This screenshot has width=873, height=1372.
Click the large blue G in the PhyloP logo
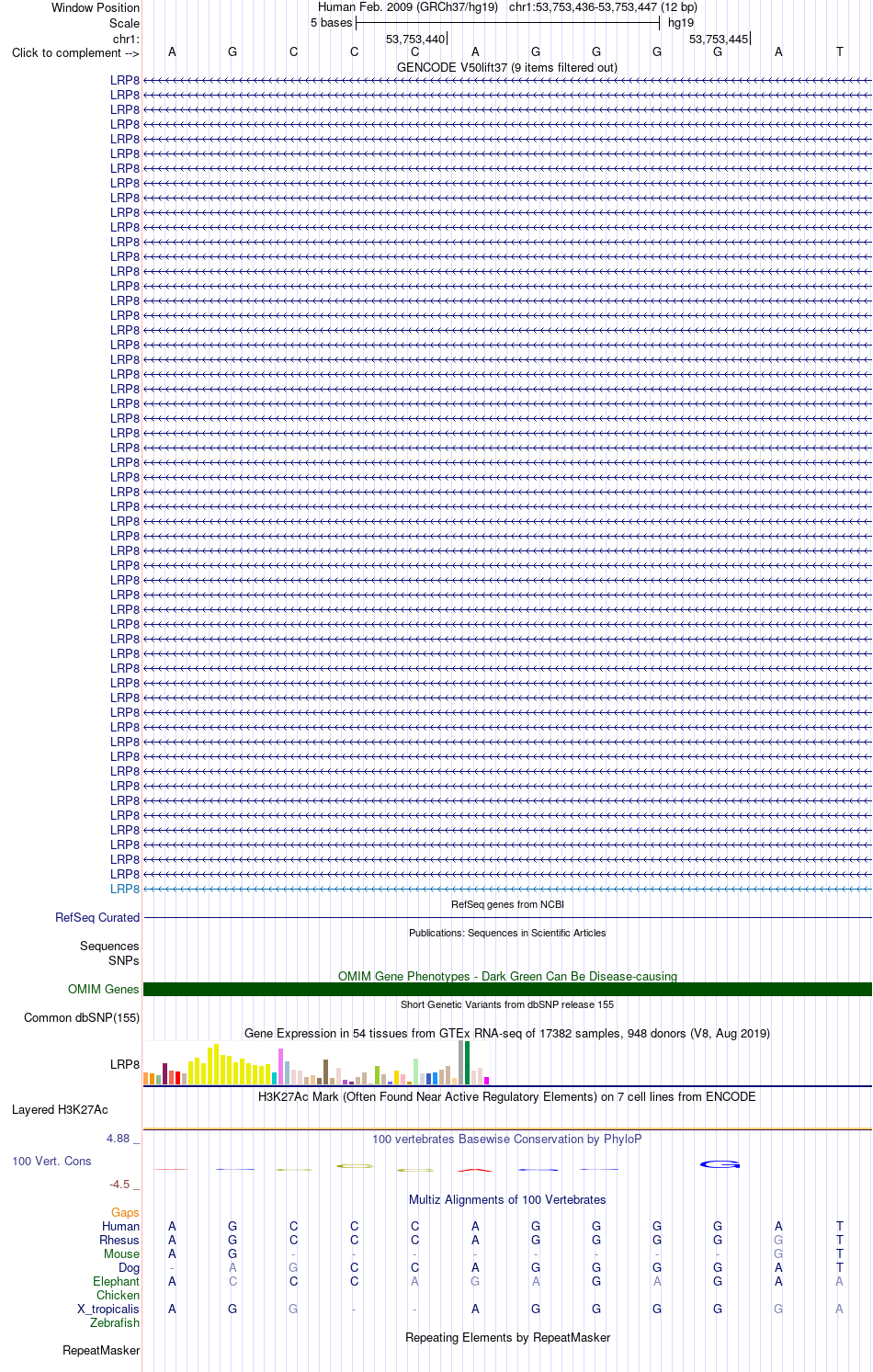720,1164
